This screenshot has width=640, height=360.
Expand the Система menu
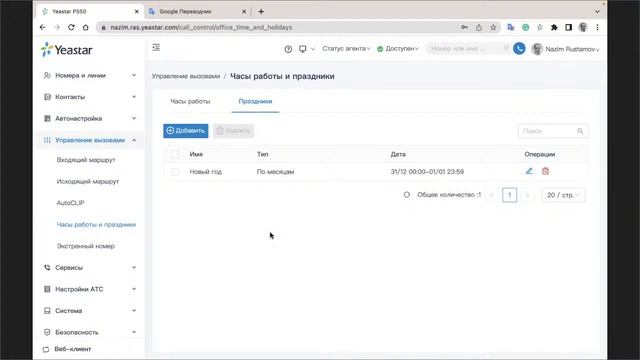point(90,311)
